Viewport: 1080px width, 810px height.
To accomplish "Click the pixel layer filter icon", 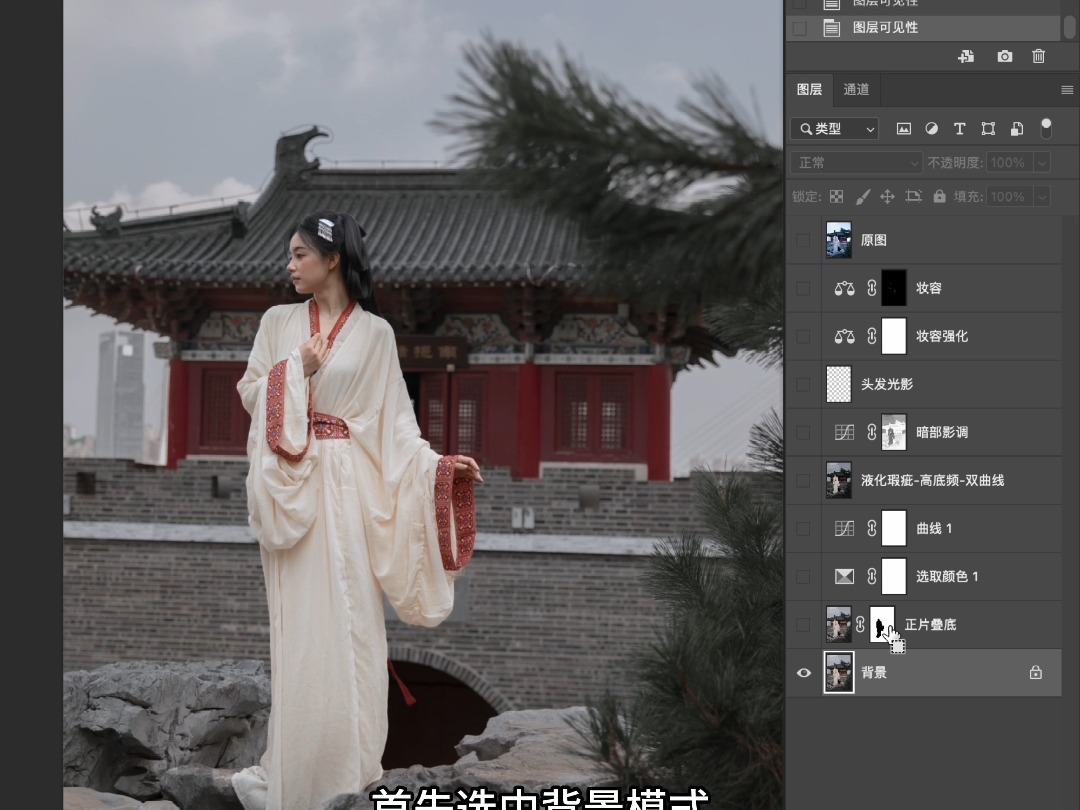I will pyautogui.click(x=904, y=128).
